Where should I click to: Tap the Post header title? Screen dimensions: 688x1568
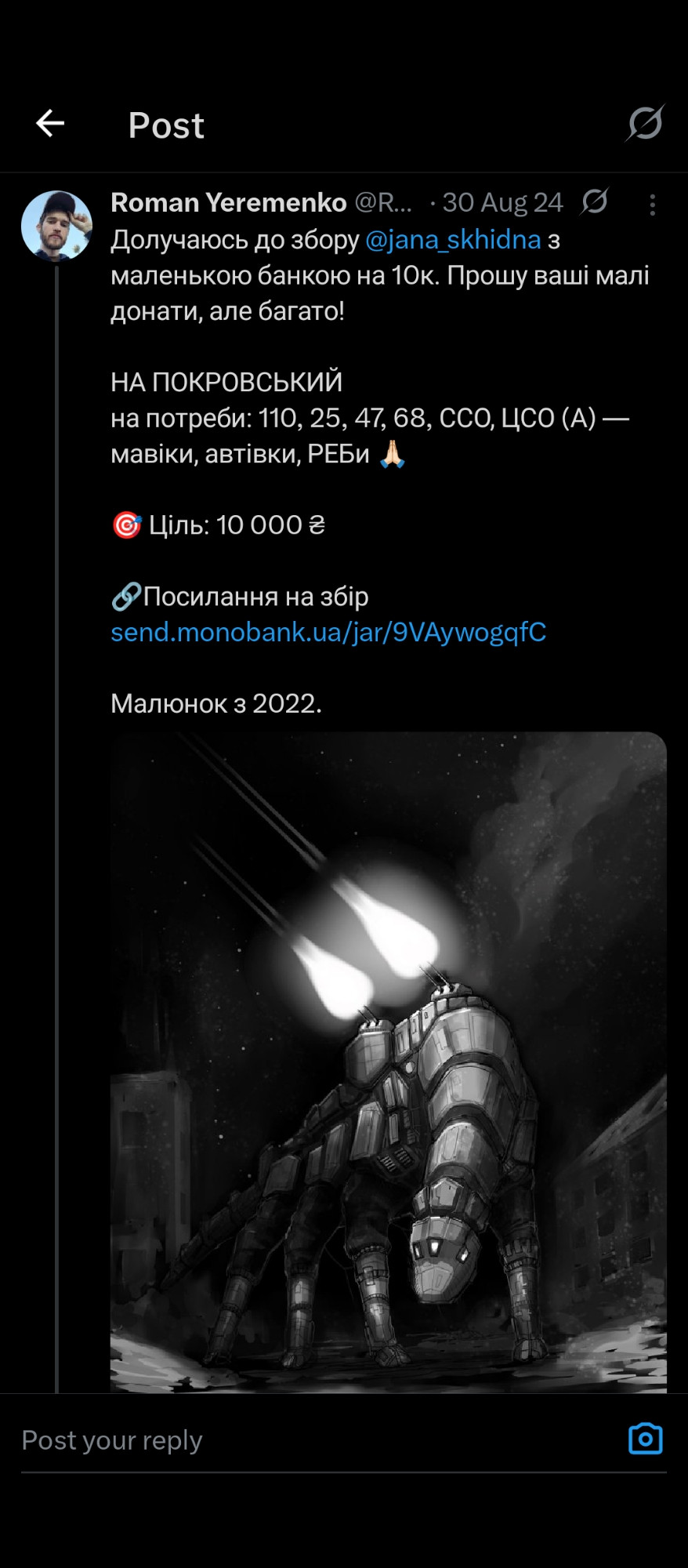(x=166, y=125)
